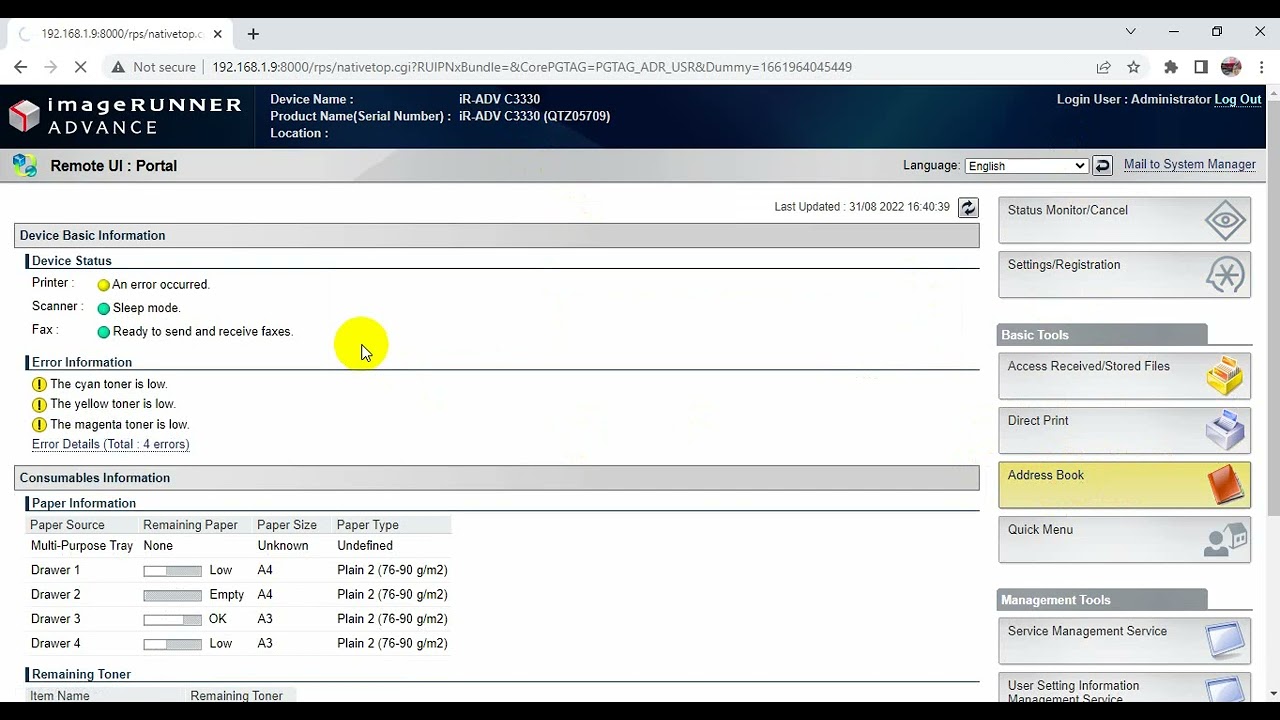This screenshot has width=1280, height=720.
Task: Refresh the Last Updated device status icon
Action: (968, 207)
